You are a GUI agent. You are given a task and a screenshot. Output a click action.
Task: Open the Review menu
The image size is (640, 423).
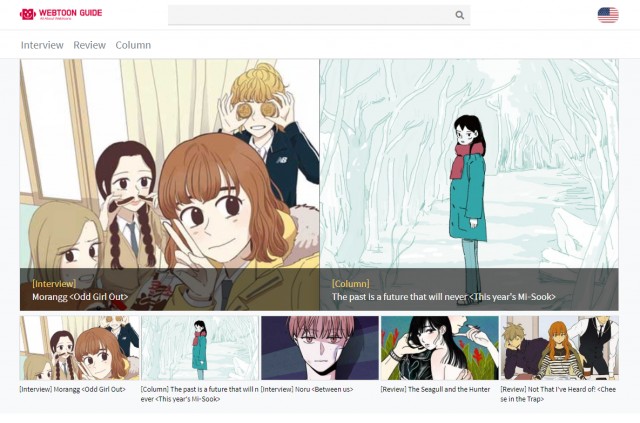pos(89,45)
